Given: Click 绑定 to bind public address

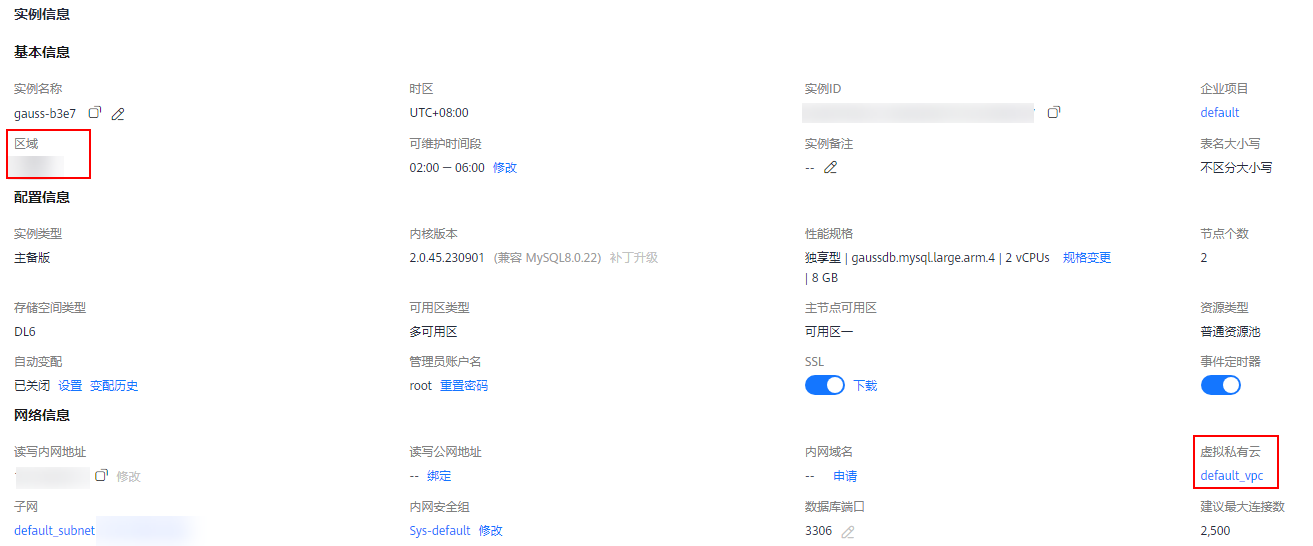Looking at the screenshot, I should point(439,476).
